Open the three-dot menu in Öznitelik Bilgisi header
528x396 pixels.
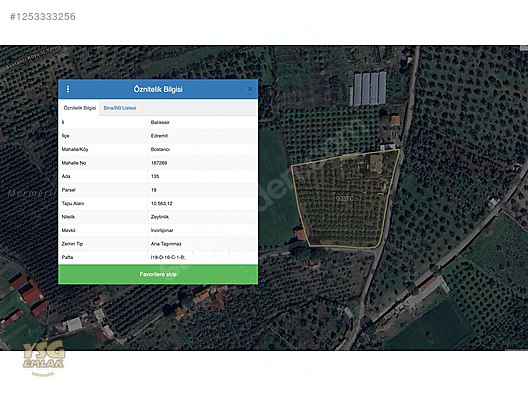click(68, 89)
